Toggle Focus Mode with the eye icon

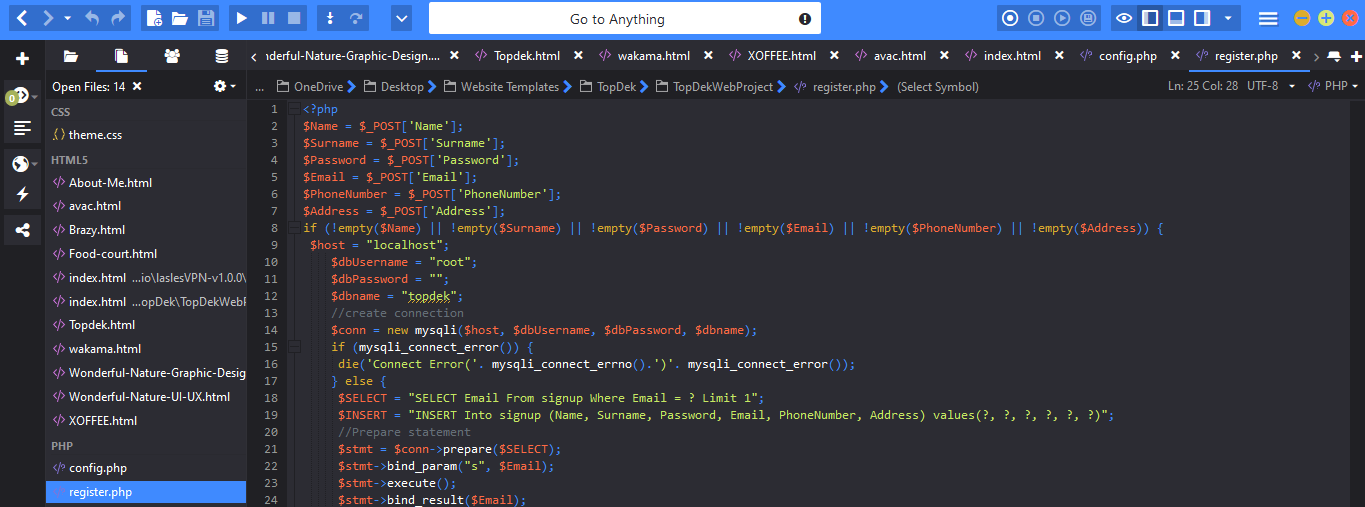pyautogui.click(x=1124, y=18)
